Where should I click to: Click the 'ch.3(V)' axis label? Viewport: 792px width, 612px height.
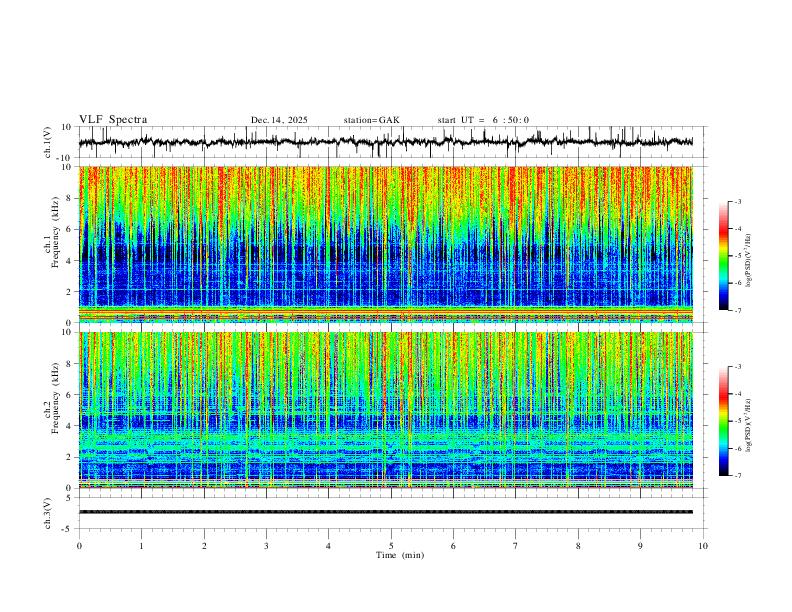pyautogui.click(x=48, y=513)
